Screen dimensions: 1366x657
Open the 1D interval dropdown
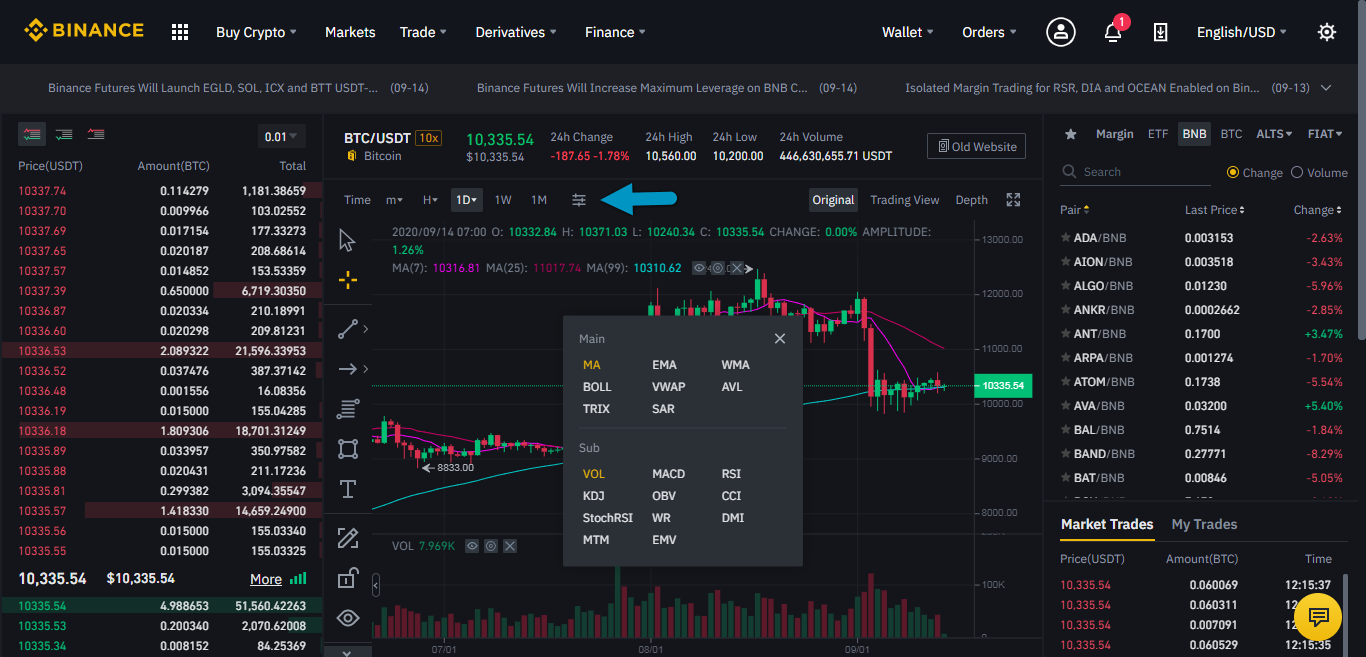467,200
